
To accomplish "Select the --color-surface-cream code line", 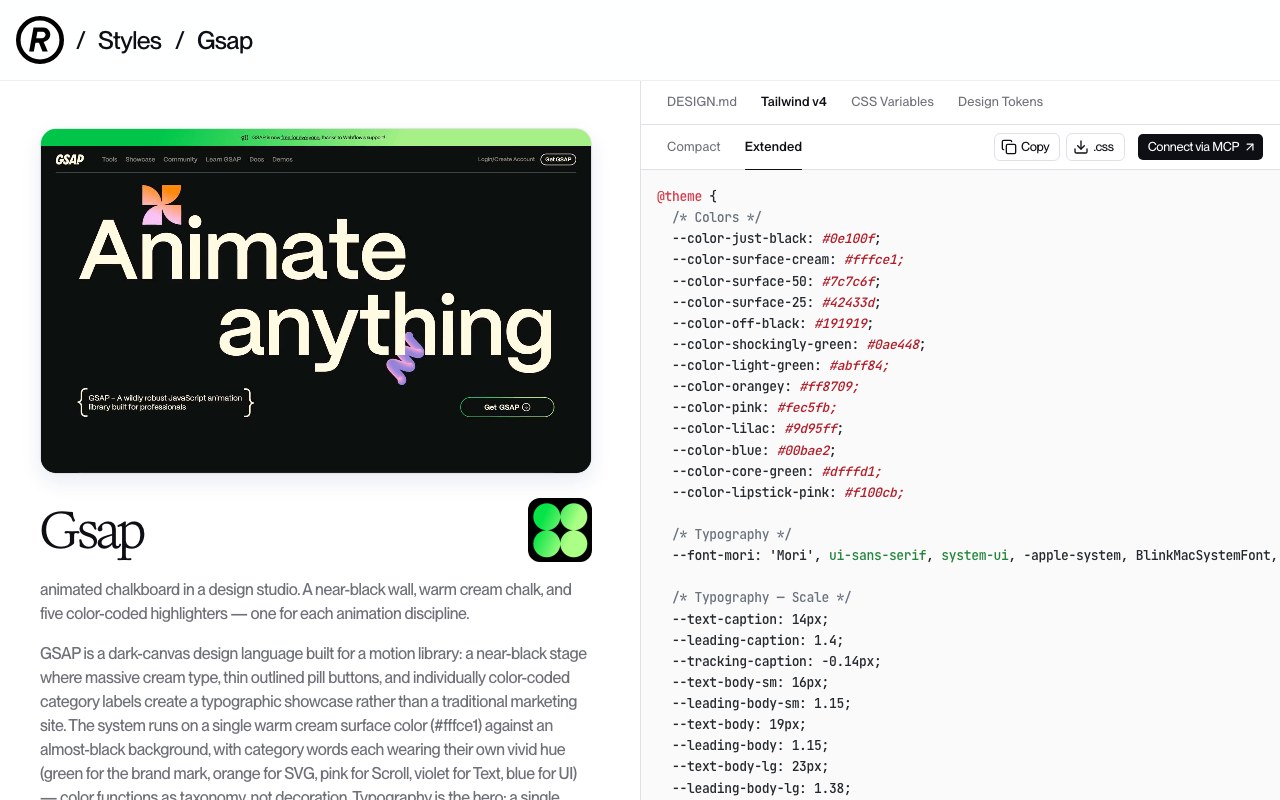I will [788, 260].
